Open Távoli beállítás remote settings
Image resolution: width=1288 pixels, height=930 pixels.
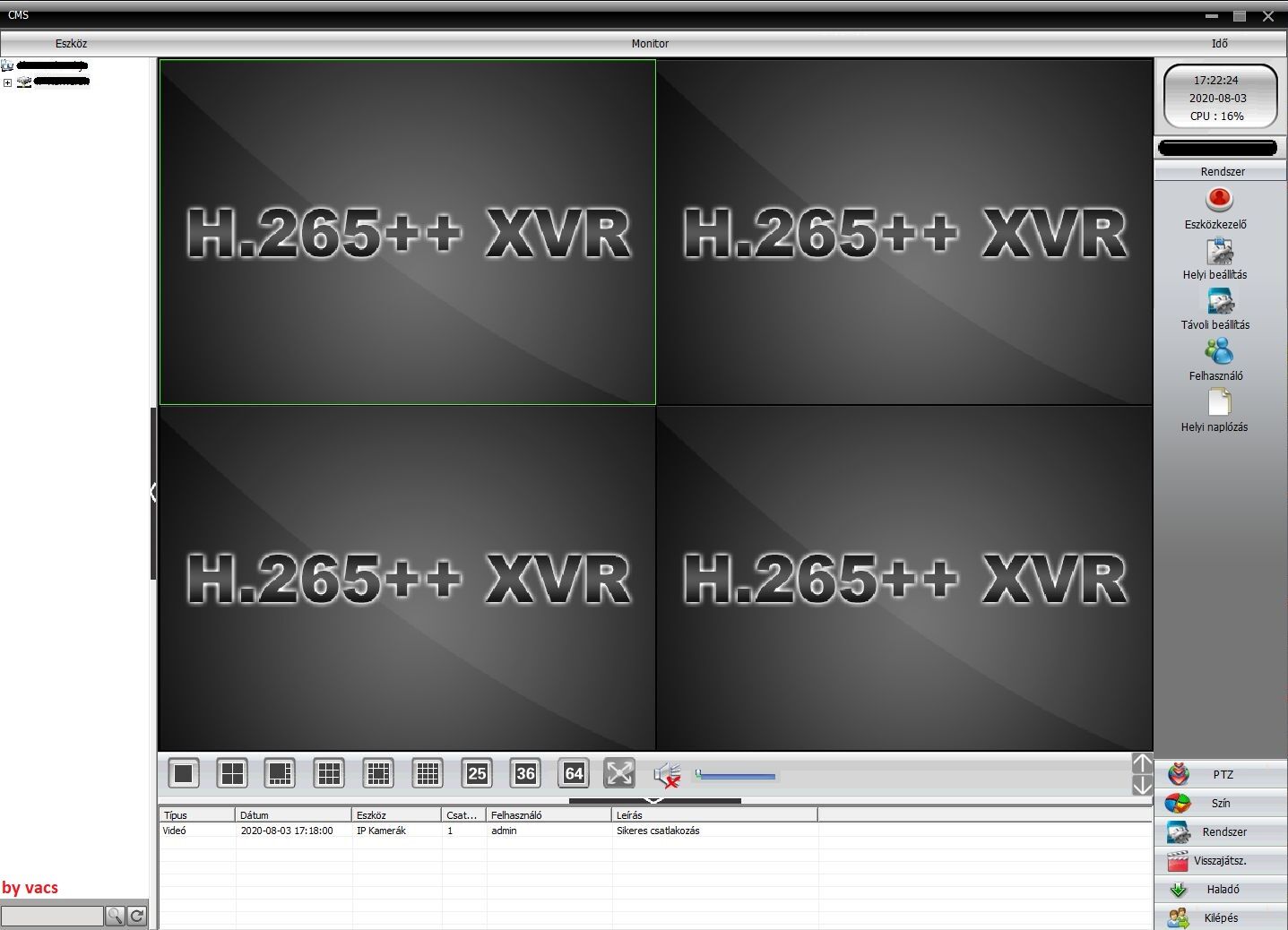1216,310
